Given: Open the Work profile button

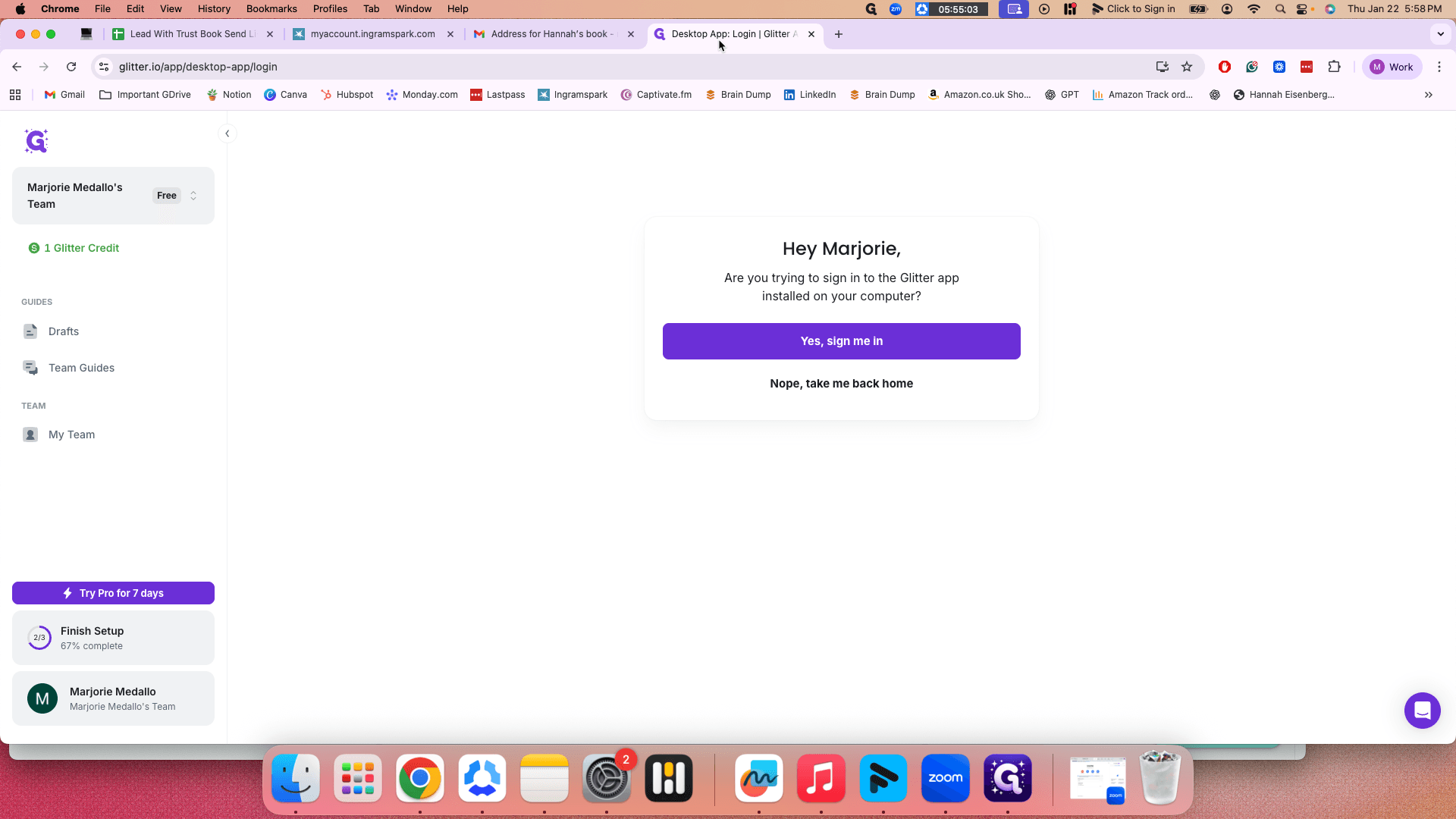Looking at the screenshot, I should pos(1392,67).
